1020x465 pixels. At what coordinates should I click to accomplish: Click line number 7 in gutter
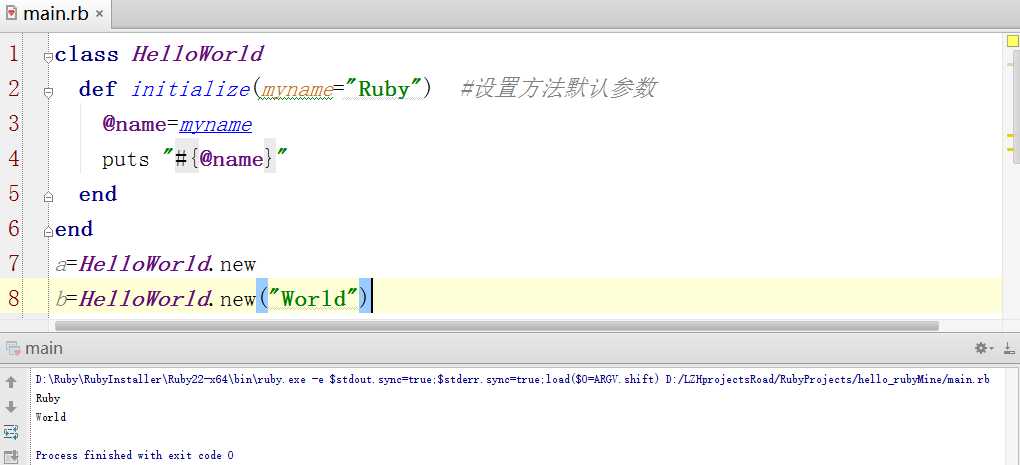click(13, 263)
